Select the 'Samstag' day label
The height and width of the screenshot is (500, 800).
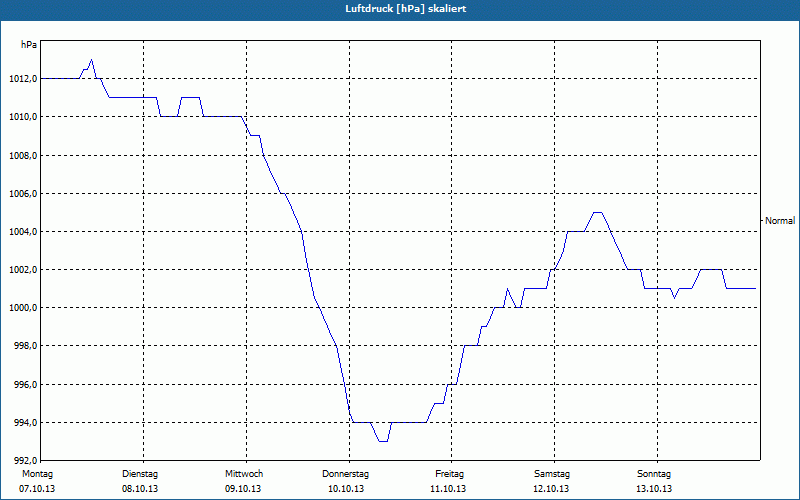(552, 474)
